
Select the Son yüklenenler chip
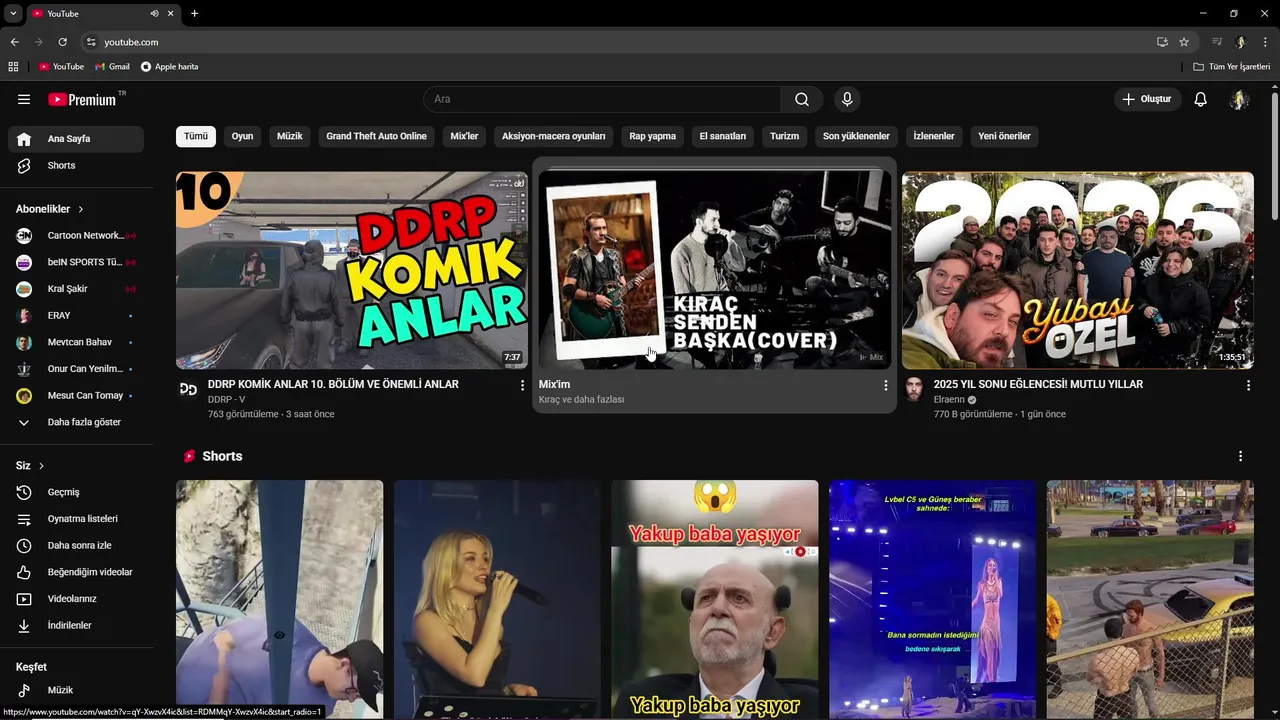856,136
